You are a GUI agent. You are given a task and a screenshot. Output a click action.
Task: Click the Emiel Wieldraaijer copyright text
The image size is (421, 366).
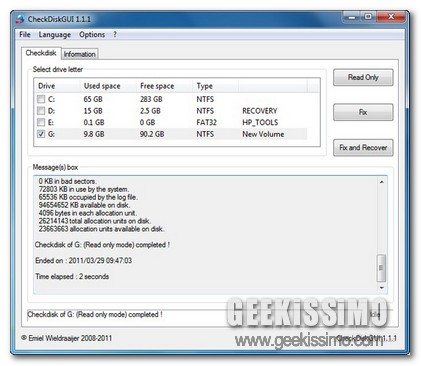[x=67, y=338]
